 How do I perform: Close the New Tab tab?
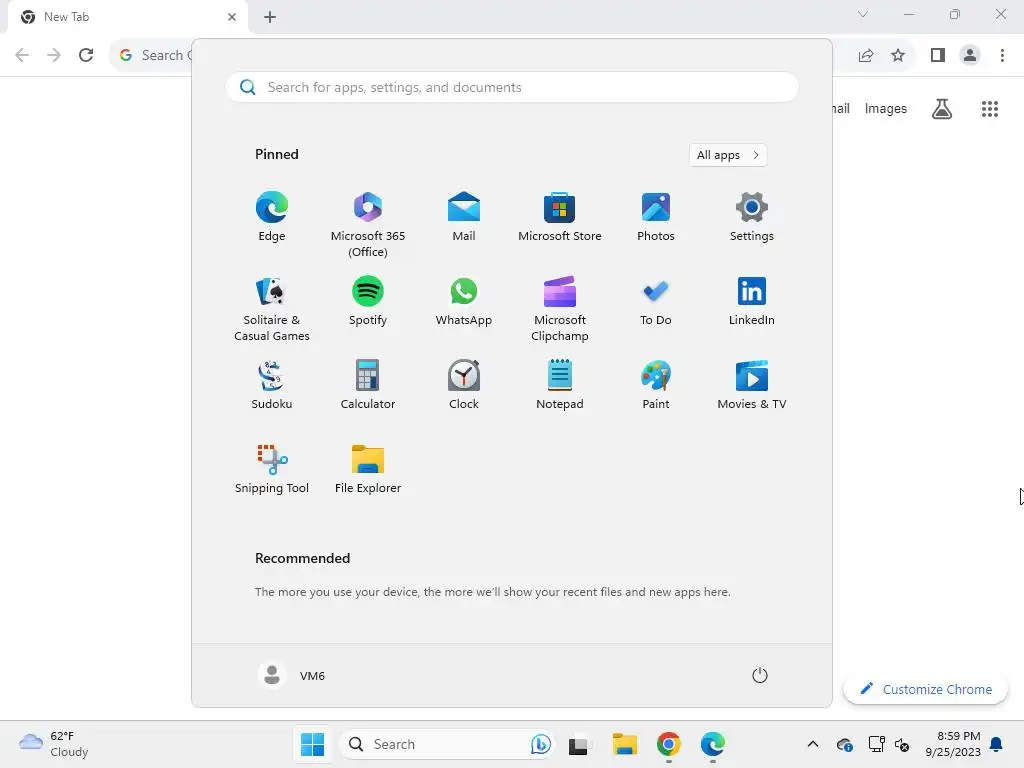232,17
